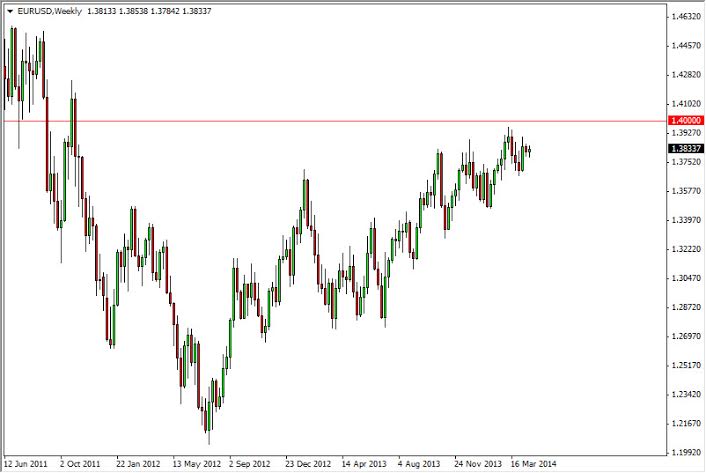706x473 pixels.
Task: Click the 1.41020 price axis value
Action: (686, 104)
